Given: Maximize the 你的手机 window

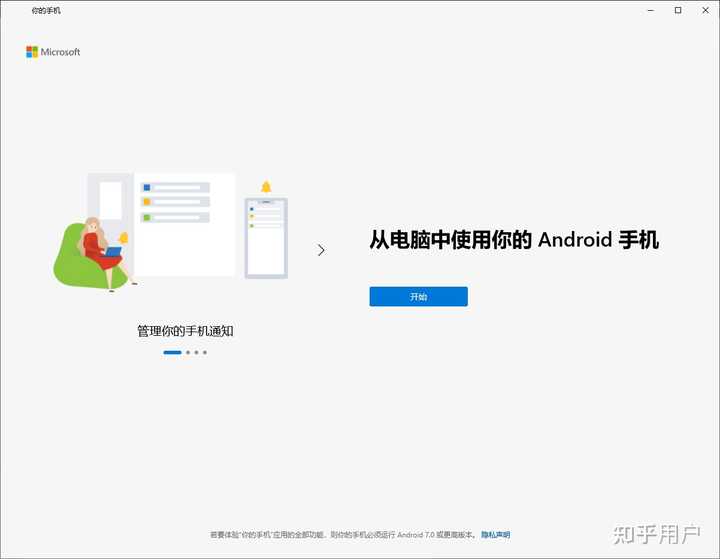Looking at the screenshot, I should point(678,10).
